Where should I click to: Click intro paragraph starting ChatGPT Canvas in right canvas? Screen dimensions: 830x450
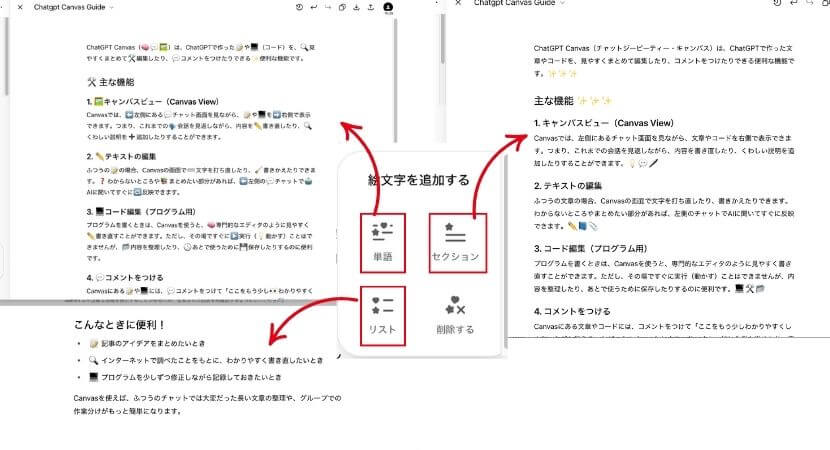(664, 61)
